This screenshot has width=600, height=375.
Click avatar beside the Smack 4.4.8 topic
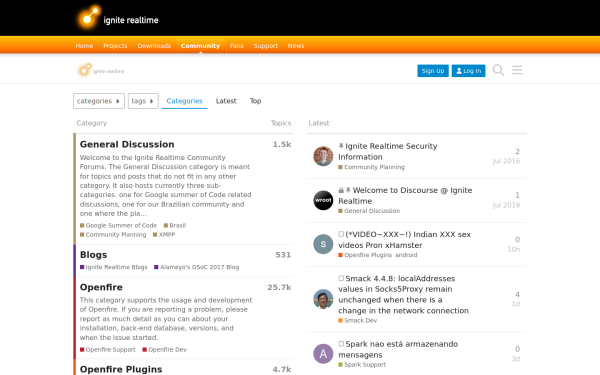[323, 299]
